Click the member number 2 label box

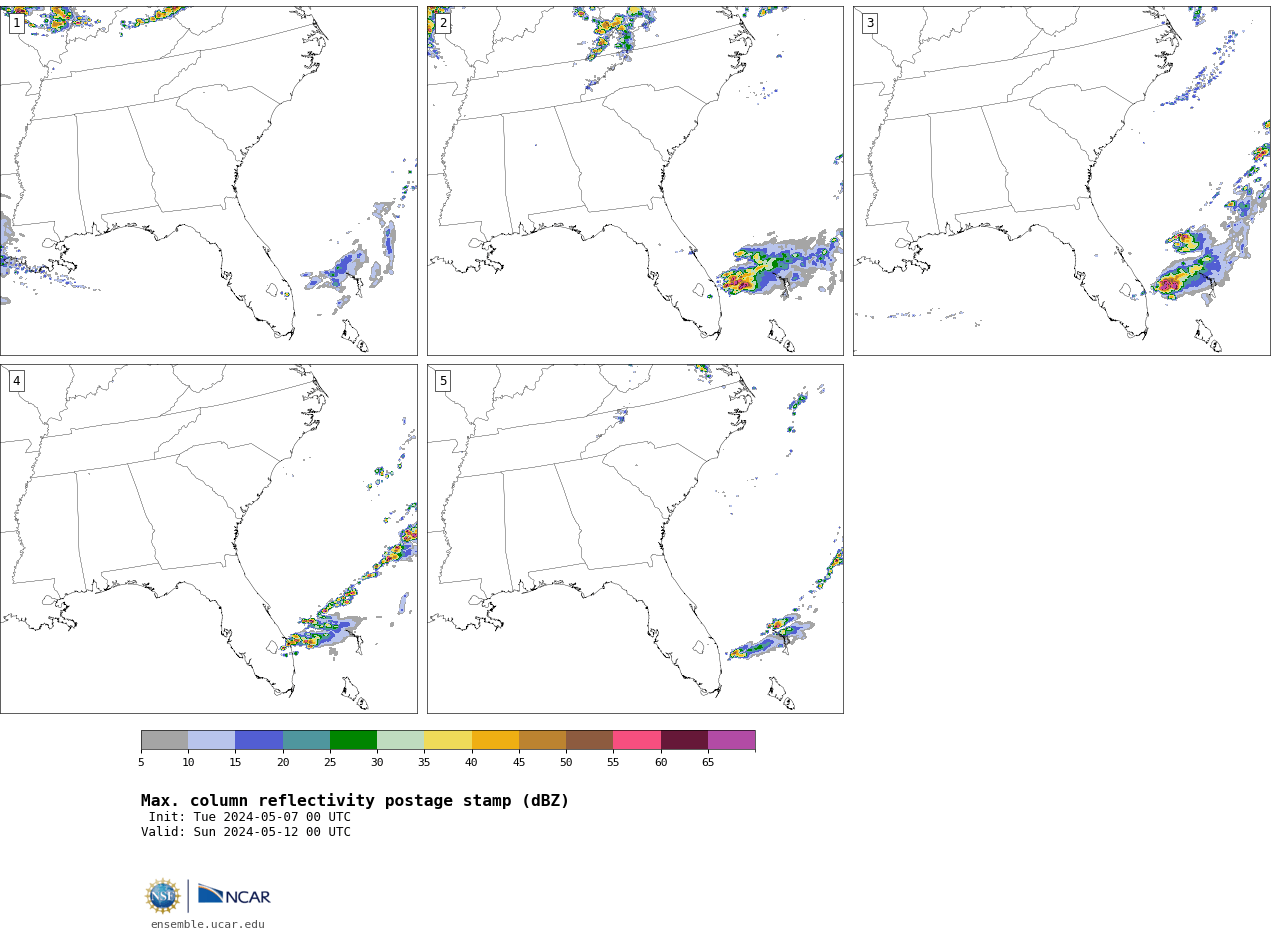click(443, 23)
